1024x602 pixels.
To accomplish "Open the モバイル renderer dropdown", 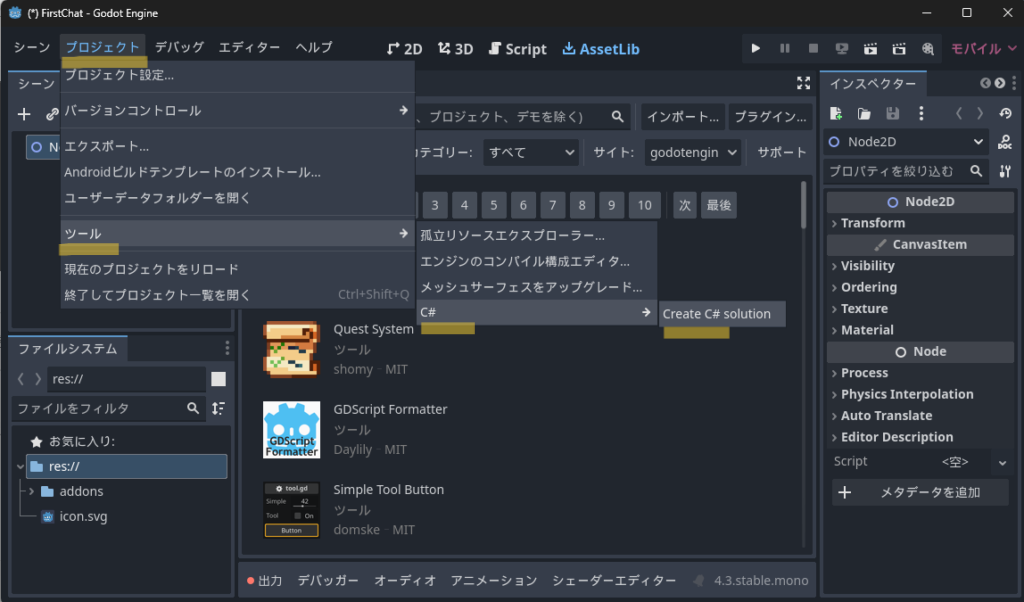I will 983,48.
